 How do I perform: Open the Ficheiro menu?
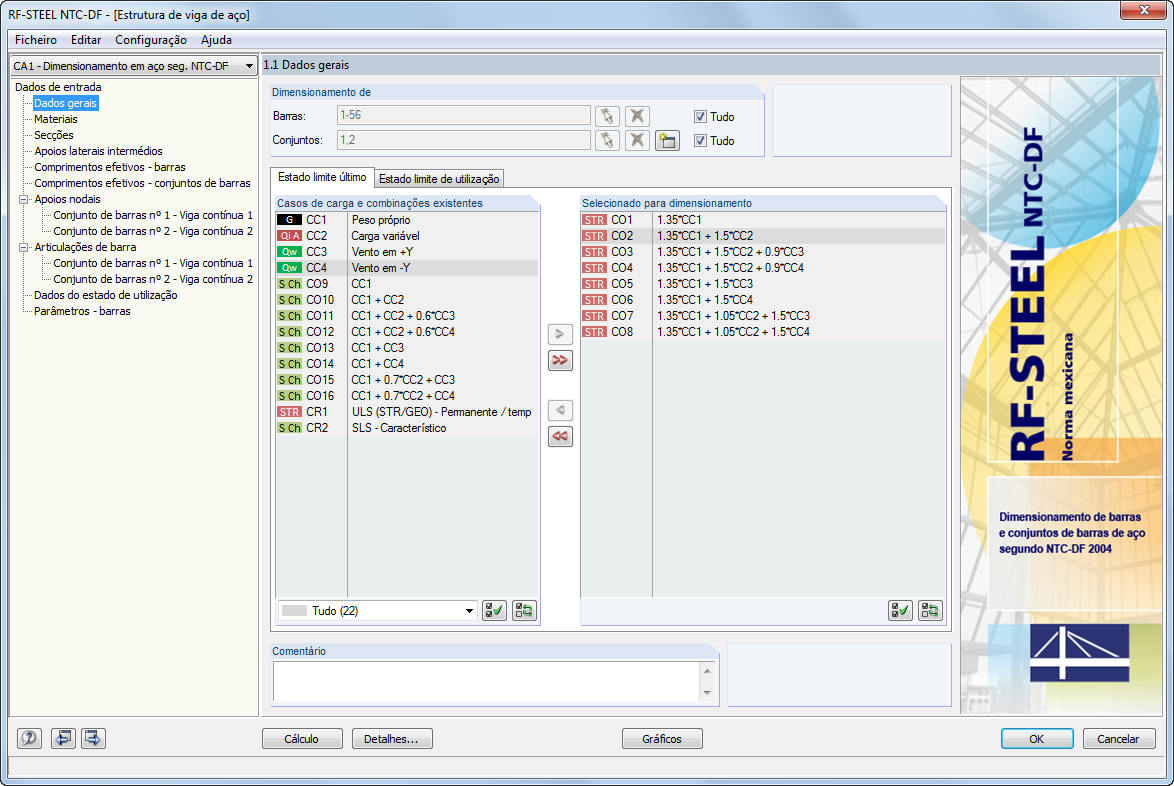pos(35,40)
